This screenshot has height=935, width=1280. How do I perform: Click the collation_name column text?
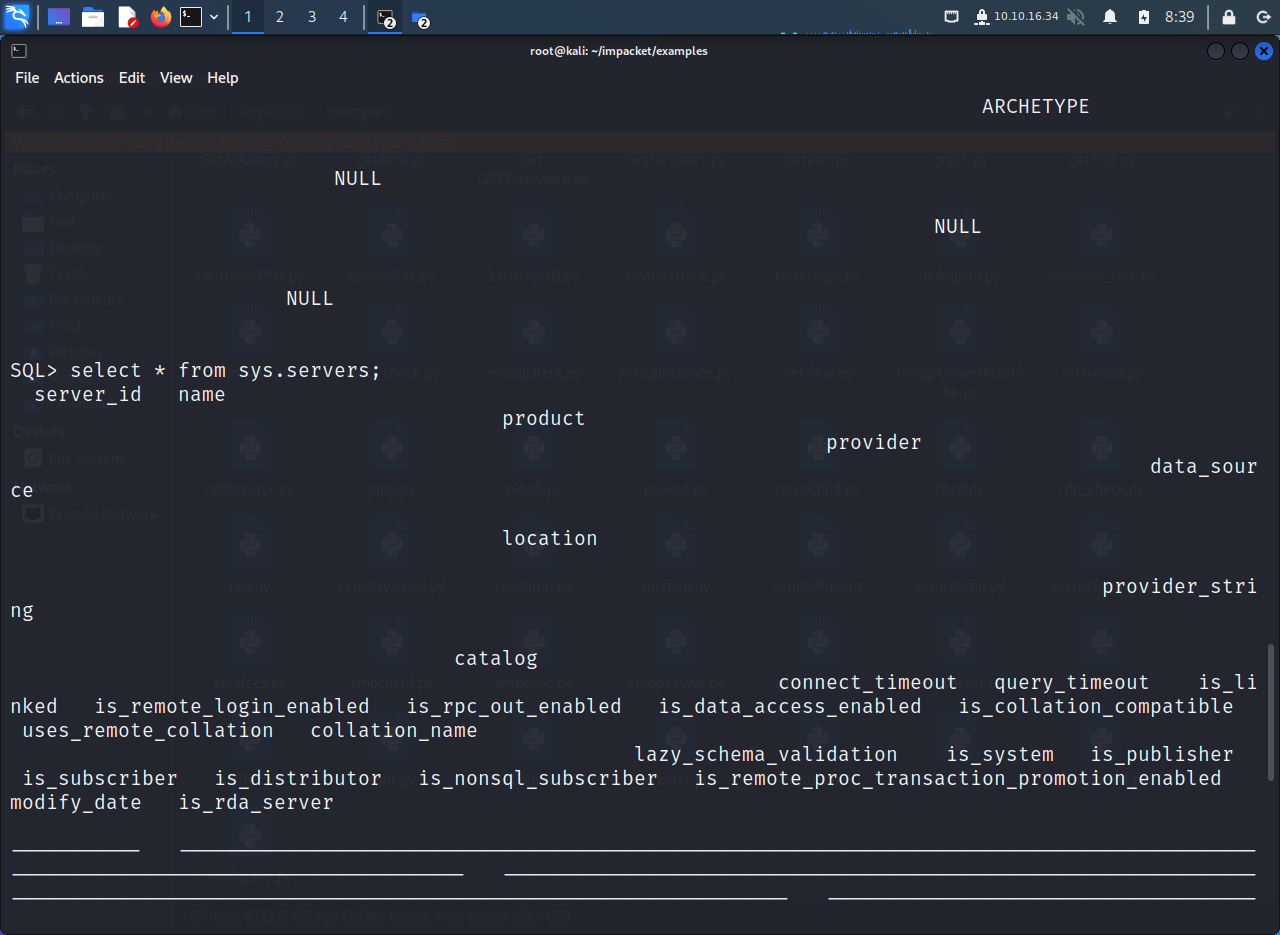pos(394,731)
